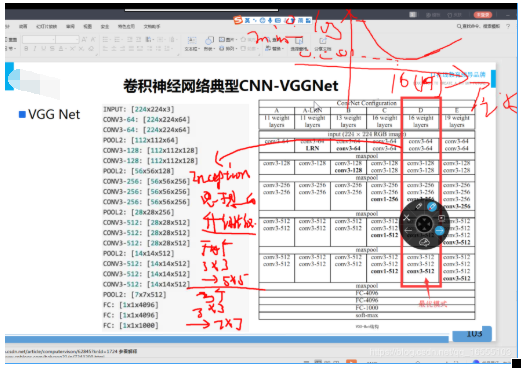
Task: Insert a text box from the ribbon
Action: [x=192, y=44]
